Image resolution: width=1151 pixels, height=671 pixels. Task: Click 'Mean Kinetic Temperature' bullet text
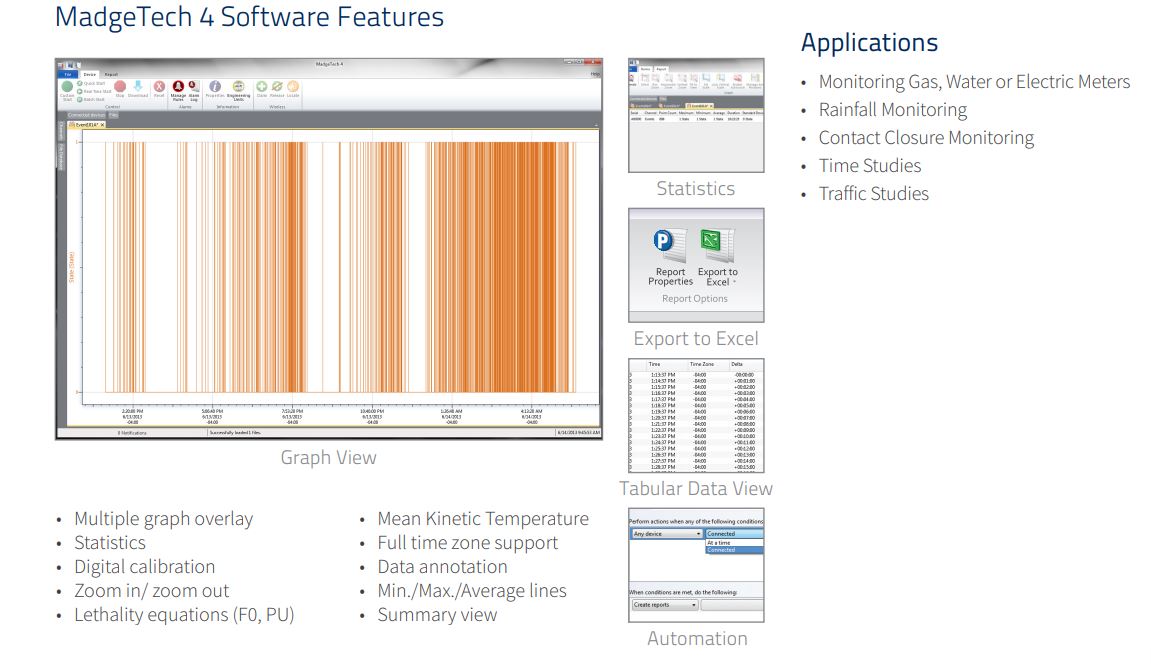(483, 518)
